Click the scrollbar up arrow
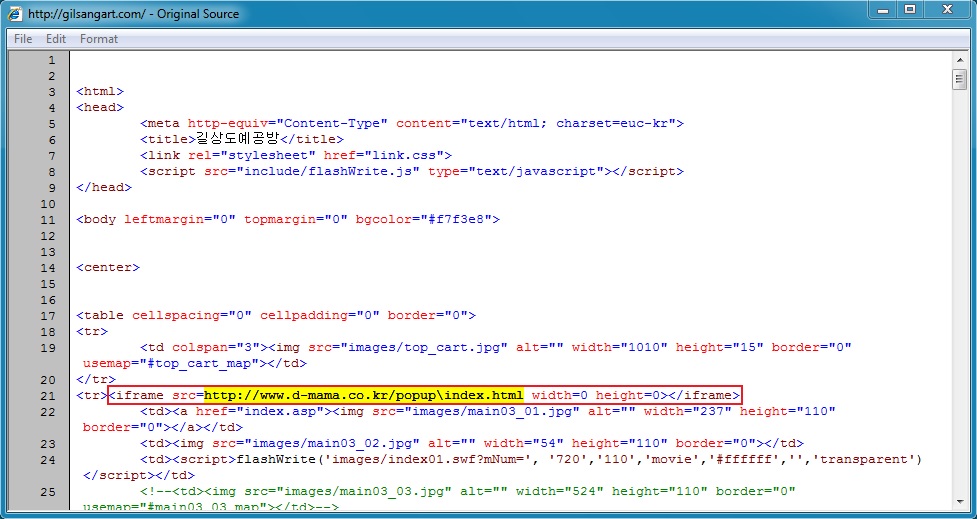The height and width of the screenshot is (519, 977). point(960,60)
